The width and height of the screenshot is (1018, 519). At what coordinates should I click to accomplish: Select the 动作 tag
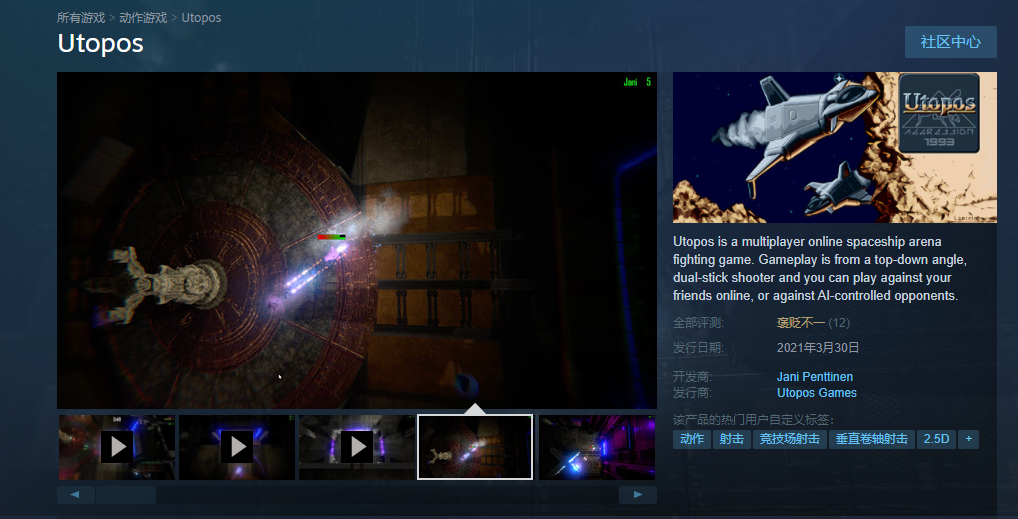click(x=692, y=439)
